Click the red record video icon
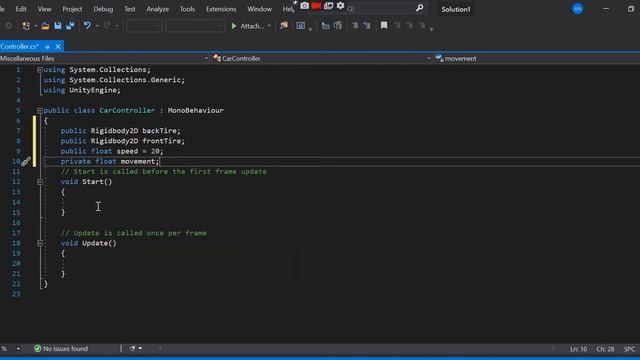This screenshot has width=640, height=360. click(x=316, y=6)
